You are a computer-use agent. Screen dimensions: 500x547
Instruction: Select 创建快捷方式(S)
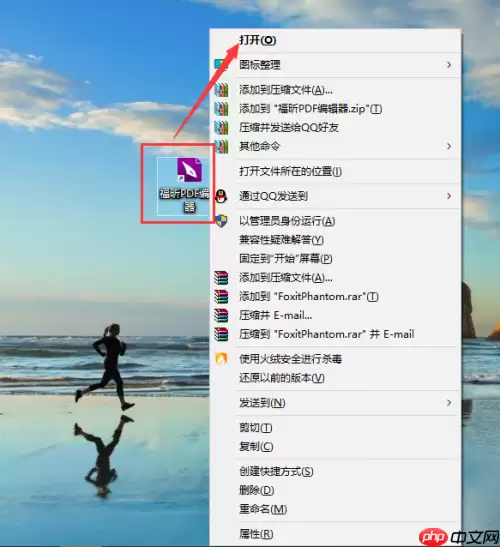click(x=276, y=472)
